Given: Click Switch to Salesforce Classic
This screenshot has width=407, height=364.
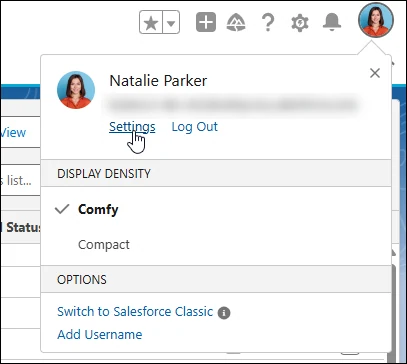Looking at the screenshot, I should [x=135, y=312].
